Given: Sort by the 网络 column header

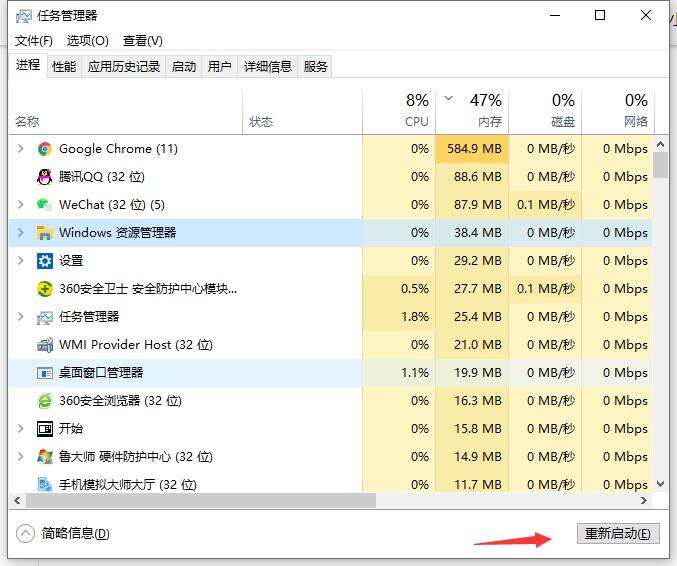Looking at the screenshot, I should pos(618,111).
